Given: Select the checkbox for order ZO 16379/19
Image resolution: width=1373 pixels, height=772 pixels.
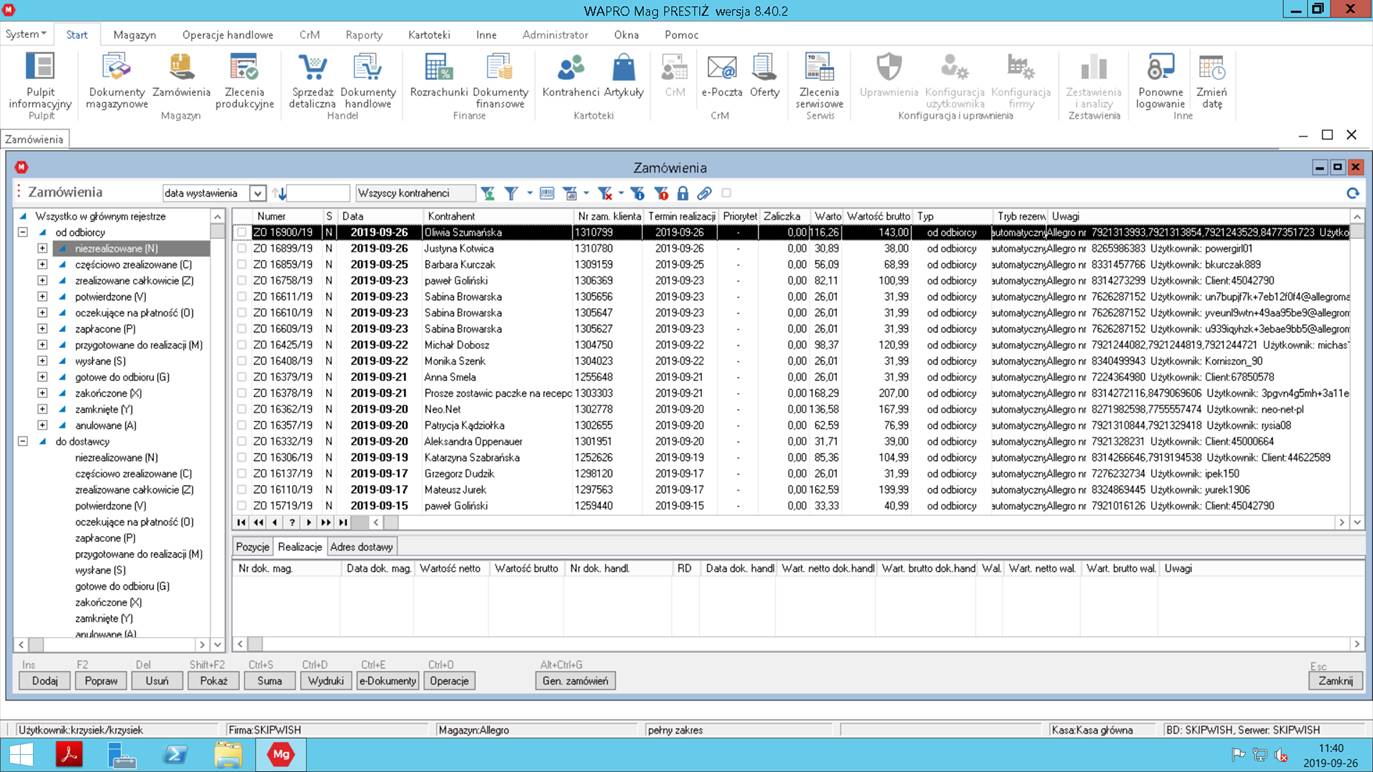Looking at the screenshot, I should [242, 377].
